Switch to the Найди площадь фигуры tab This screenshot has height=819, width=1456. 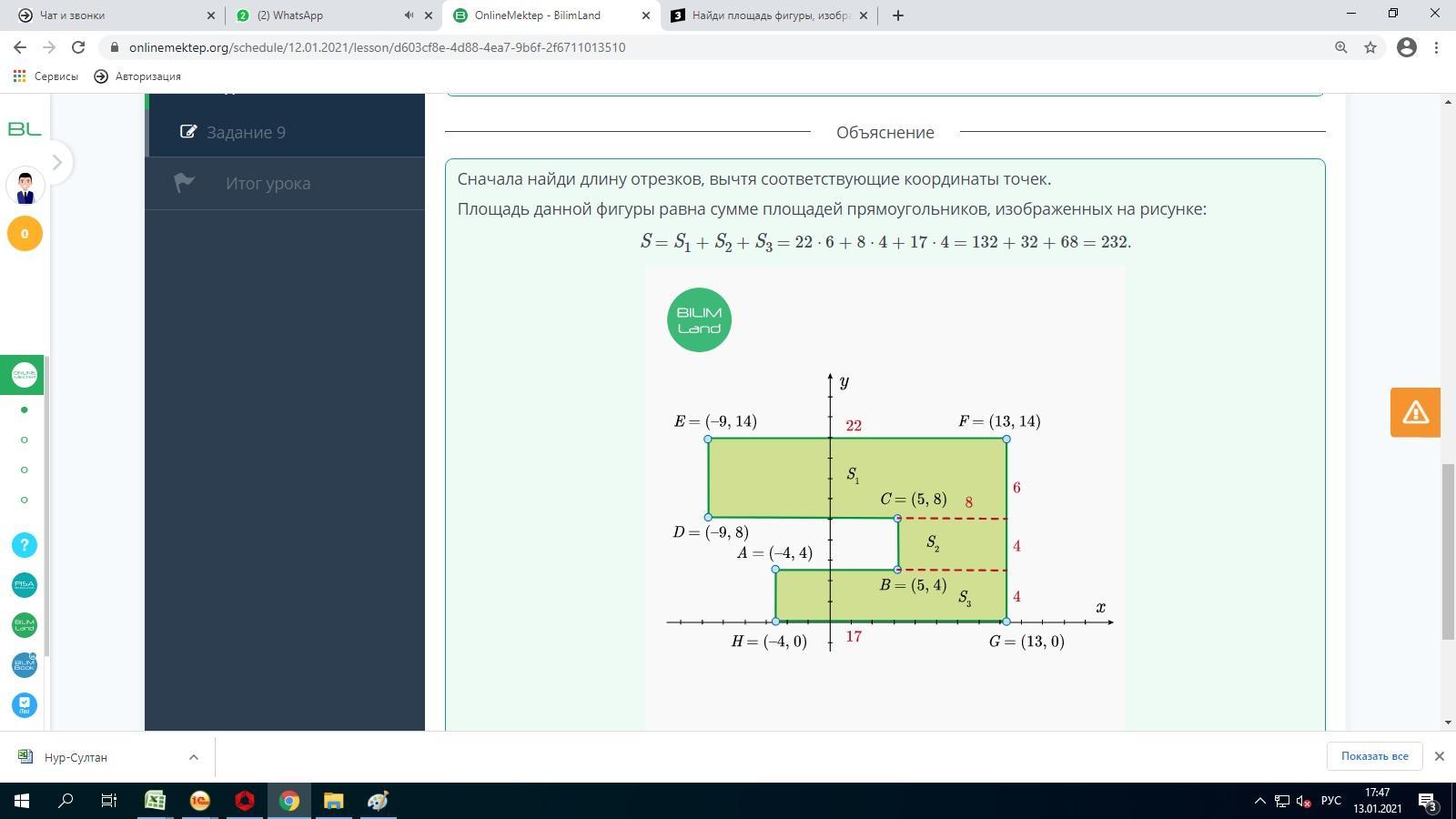(771, 15)
